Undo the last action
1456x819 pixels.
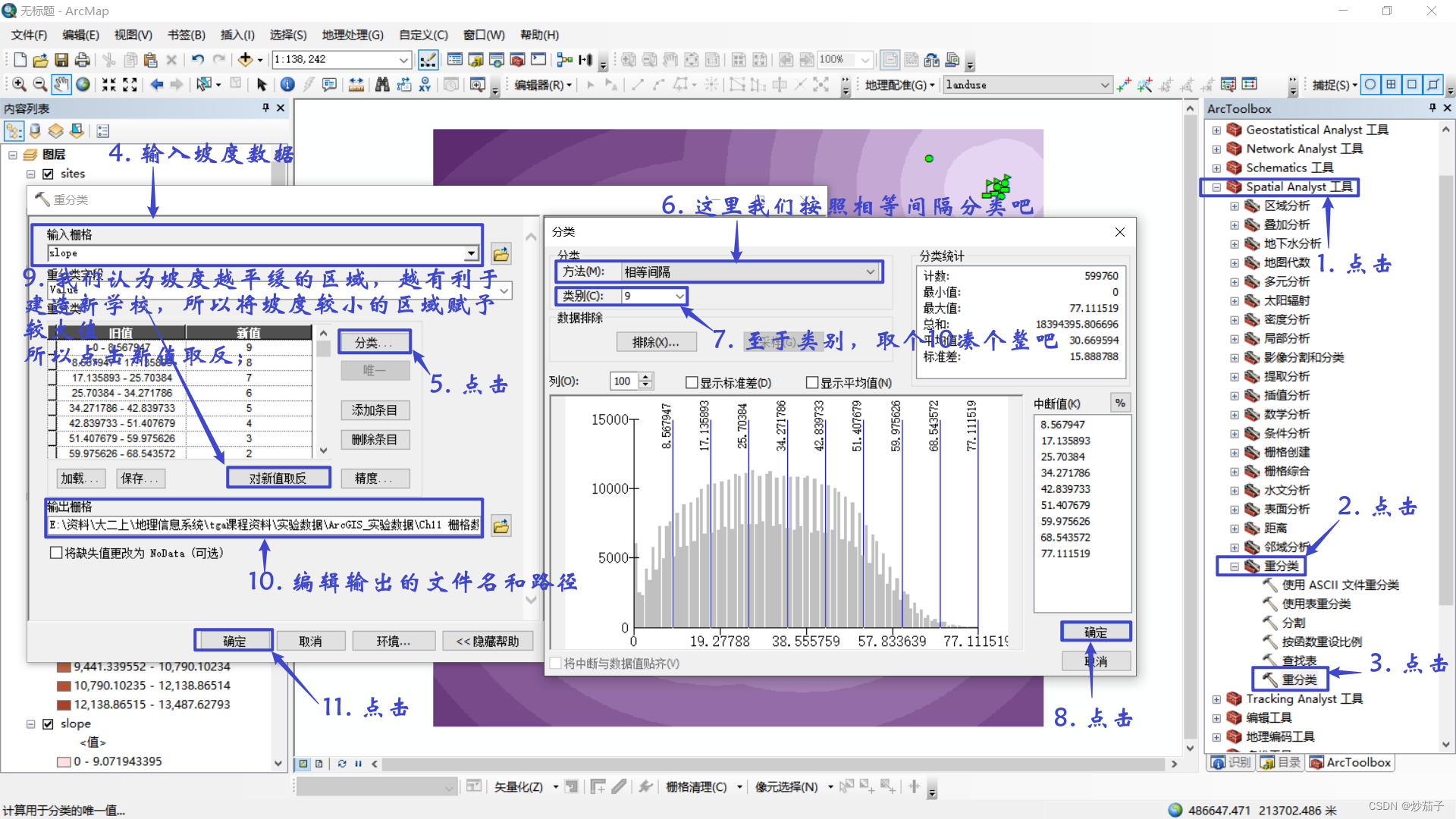[x=197, y=60]
